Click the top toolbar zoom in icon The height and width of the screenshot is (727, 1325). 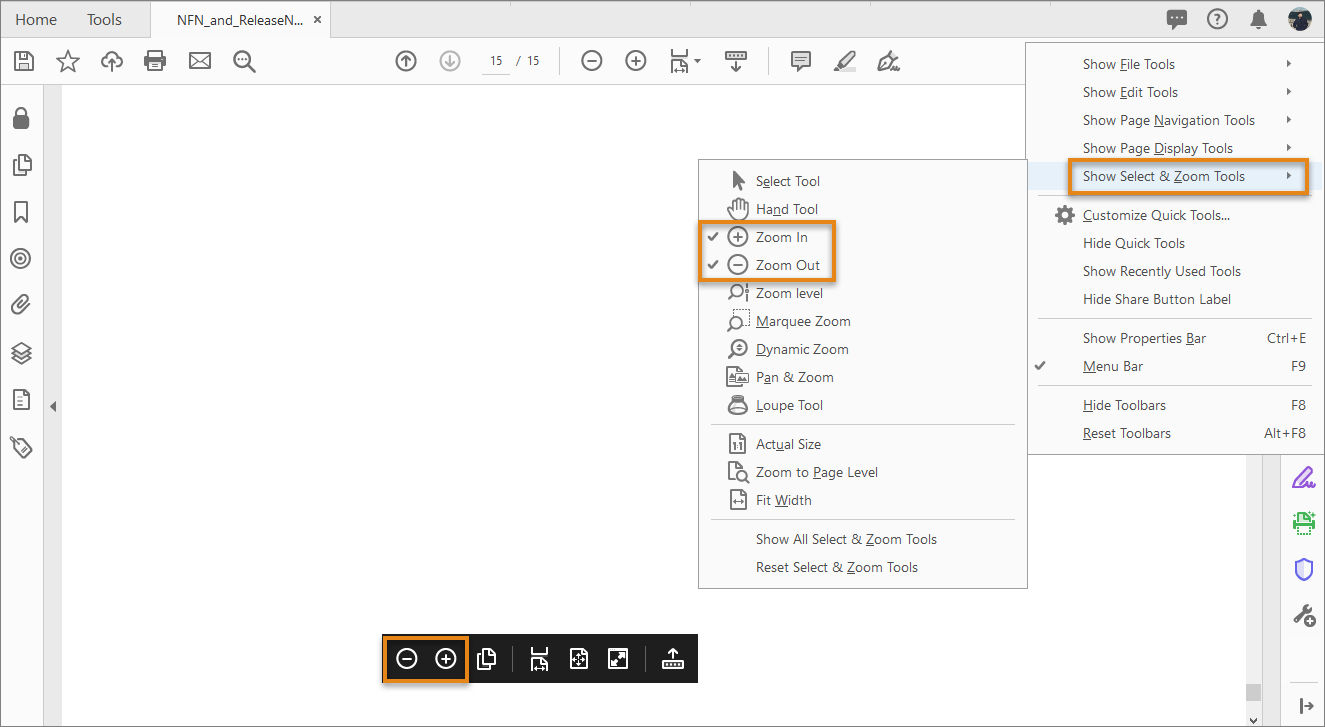[636, 61]
